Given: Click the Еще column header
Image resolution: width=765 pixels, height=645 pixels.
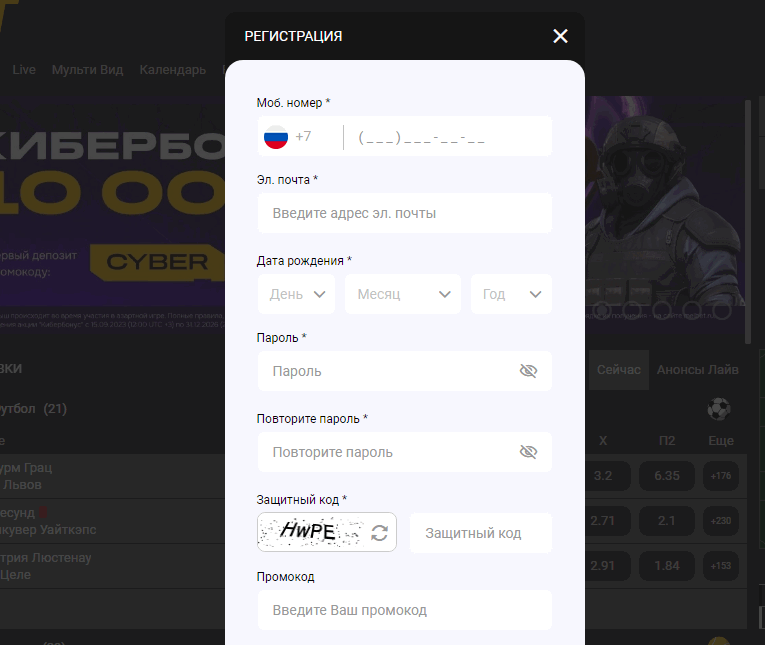Looking at the screenshot, I should point(721,441).
